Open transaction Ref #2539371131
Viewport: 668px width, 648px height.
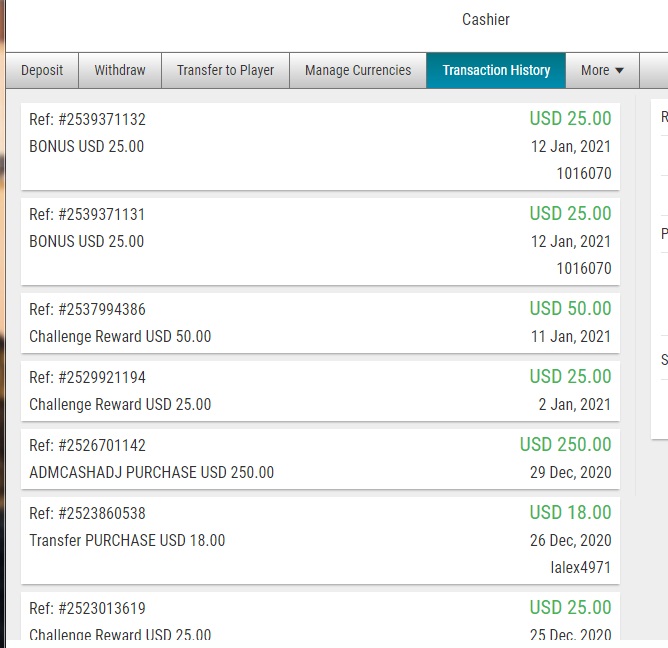[x=320, y=241]
